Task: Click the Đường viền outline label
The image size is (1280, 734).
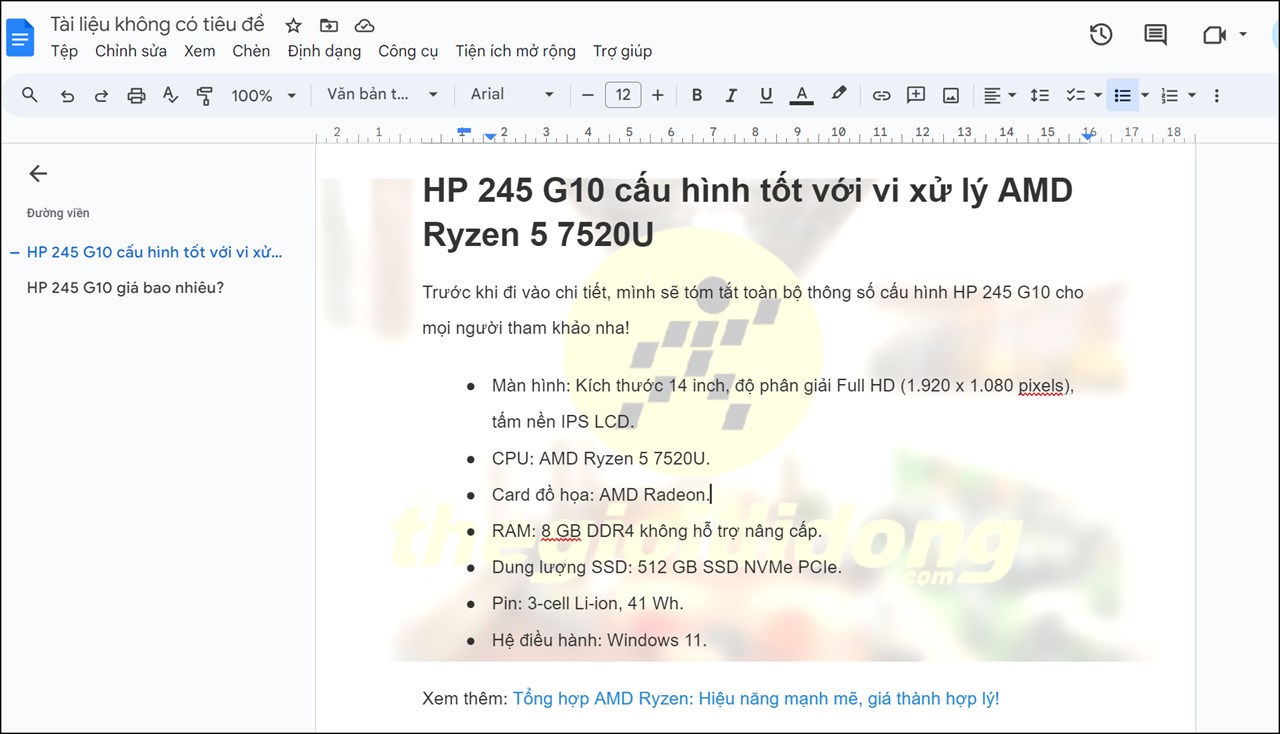Action: point(58,213)
